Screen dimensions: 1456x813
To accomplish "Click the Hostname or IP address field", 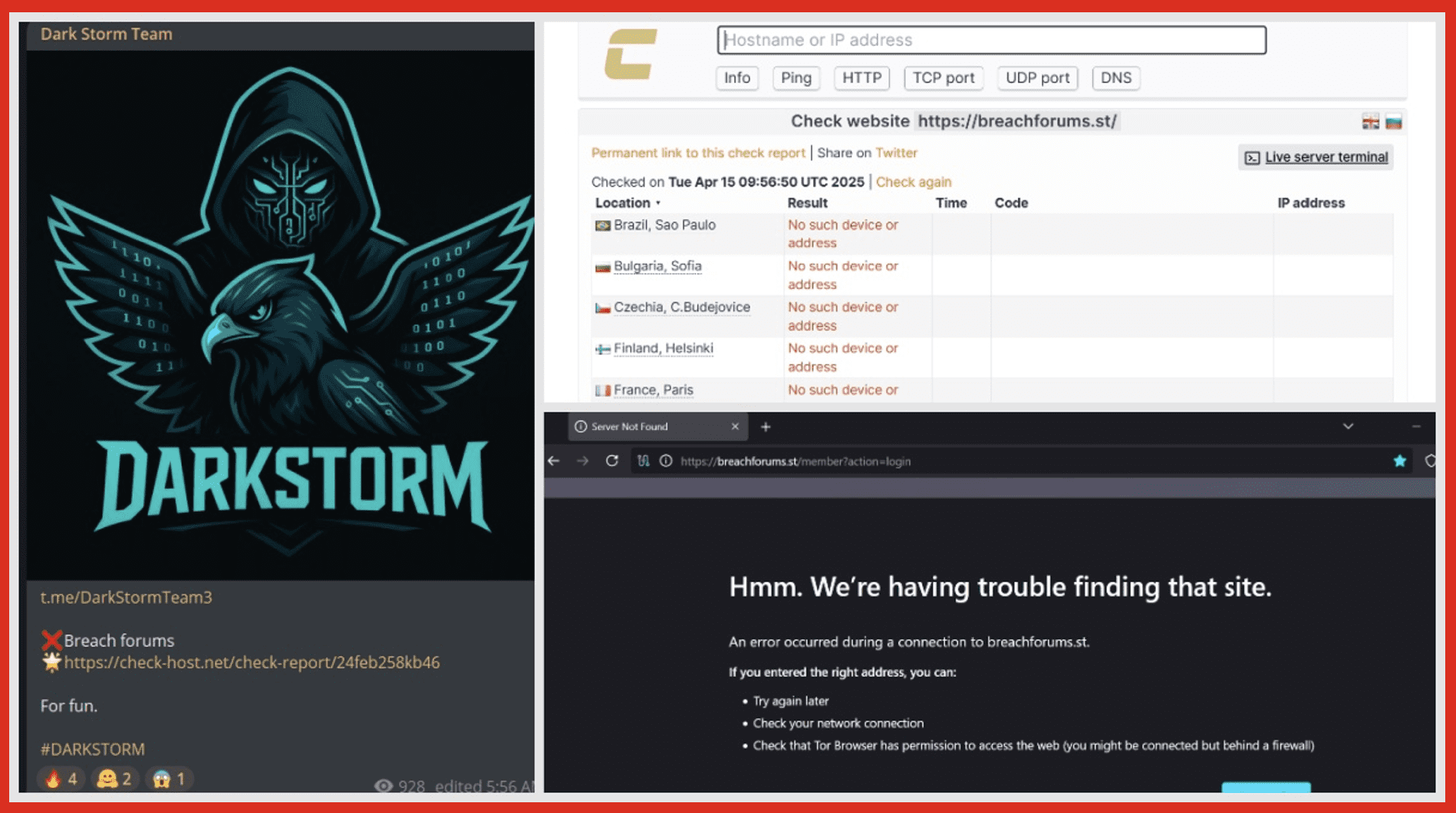I will pos(991,40).
